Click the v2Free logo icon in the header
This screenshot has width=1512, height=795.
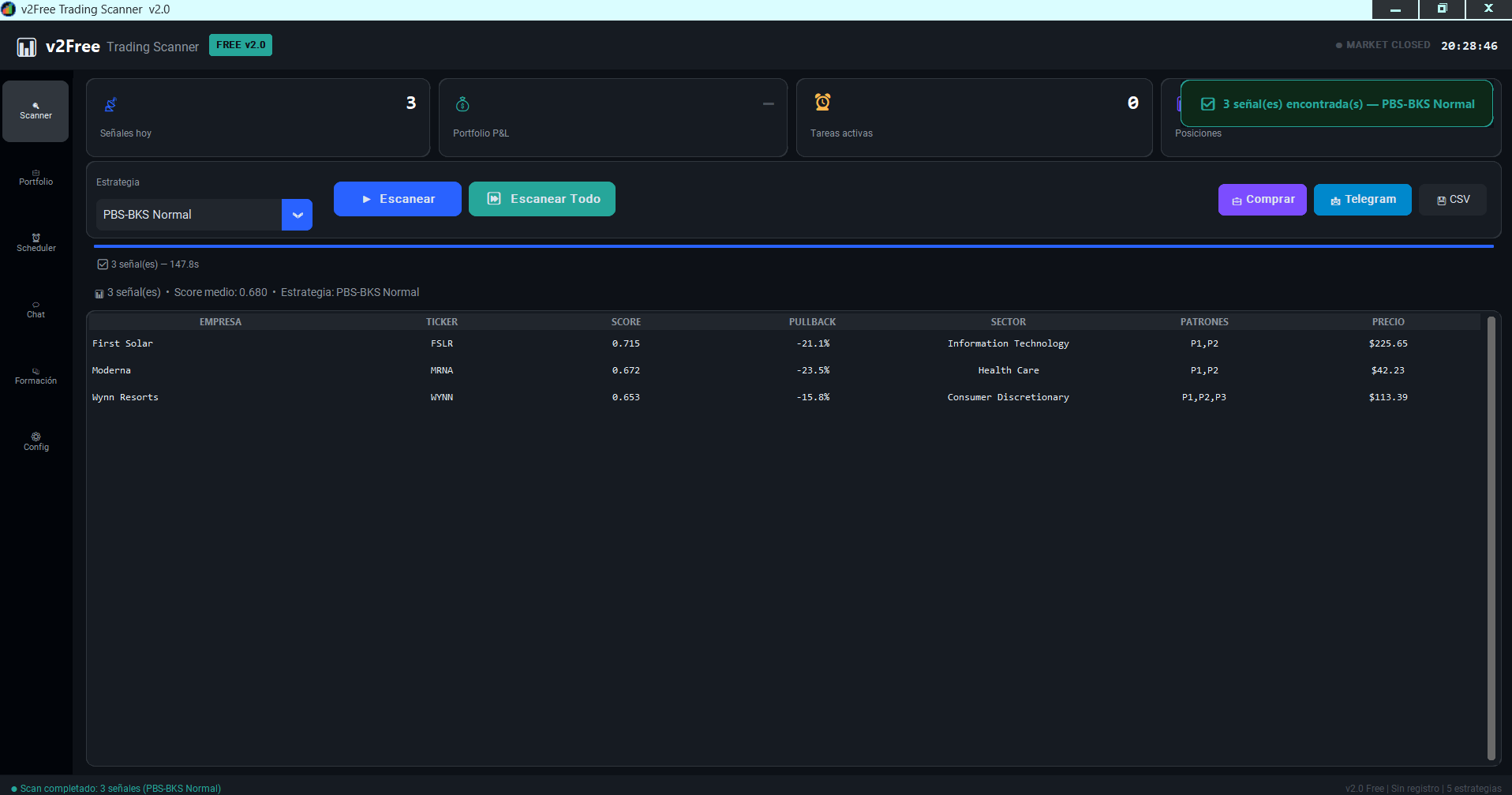(x=27, y=47)
